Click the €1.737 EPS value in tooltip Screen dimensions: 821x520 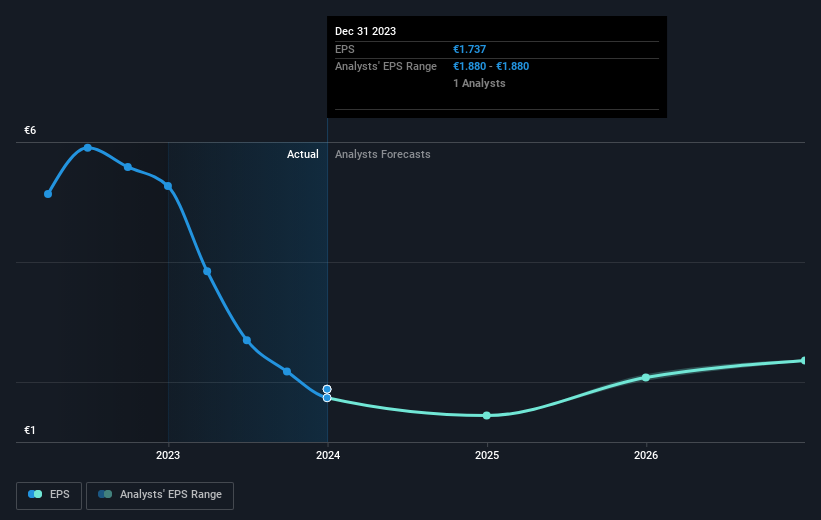pyautogui.click(x=470, y=49)
